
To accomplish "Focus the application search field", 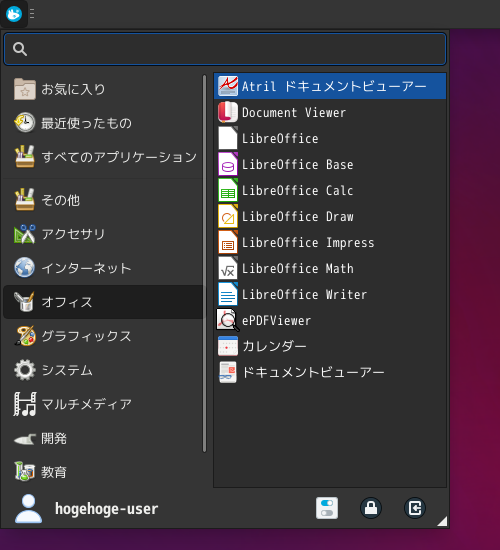I will point(225,49).
